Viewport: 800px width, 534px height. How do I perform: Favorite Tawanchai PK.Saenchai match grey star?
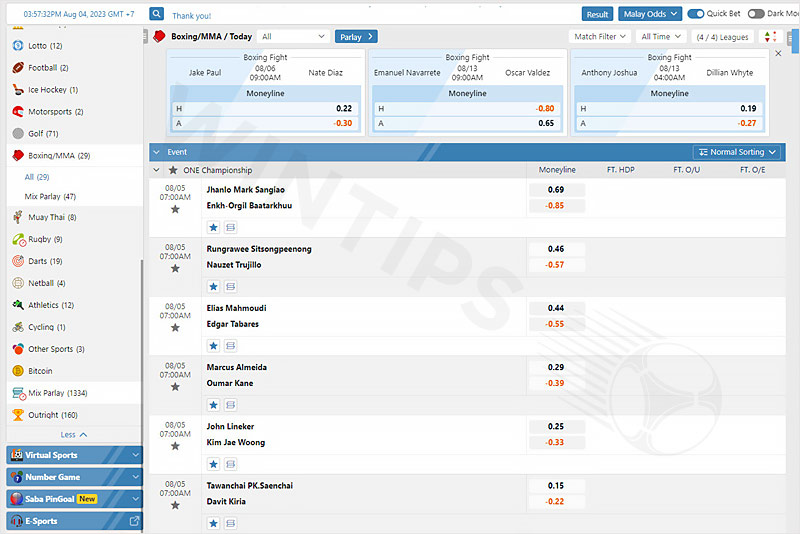(x=175, y=505)
